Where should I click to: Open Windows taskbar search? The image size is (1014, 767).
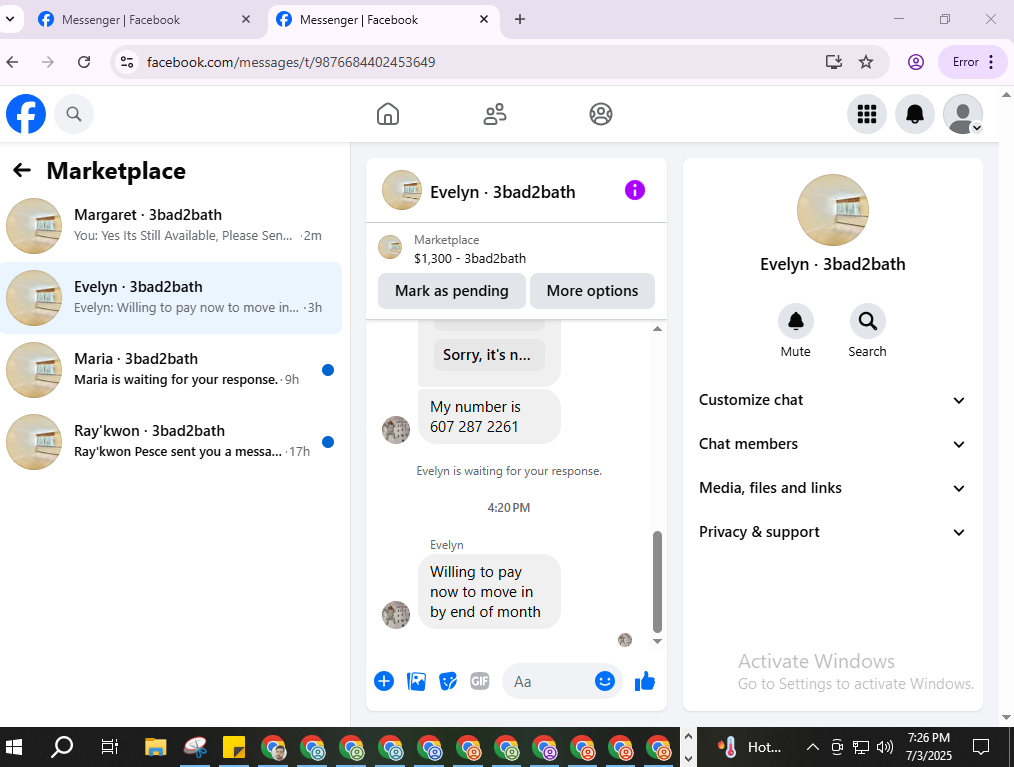[x=62, y=748]
